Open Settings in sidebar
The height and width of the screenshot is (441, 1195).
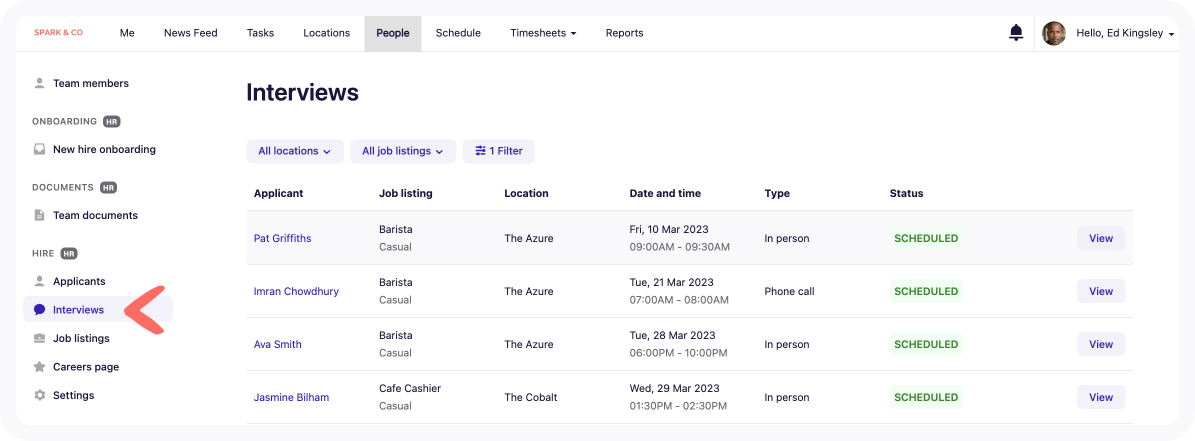(74, 395)
